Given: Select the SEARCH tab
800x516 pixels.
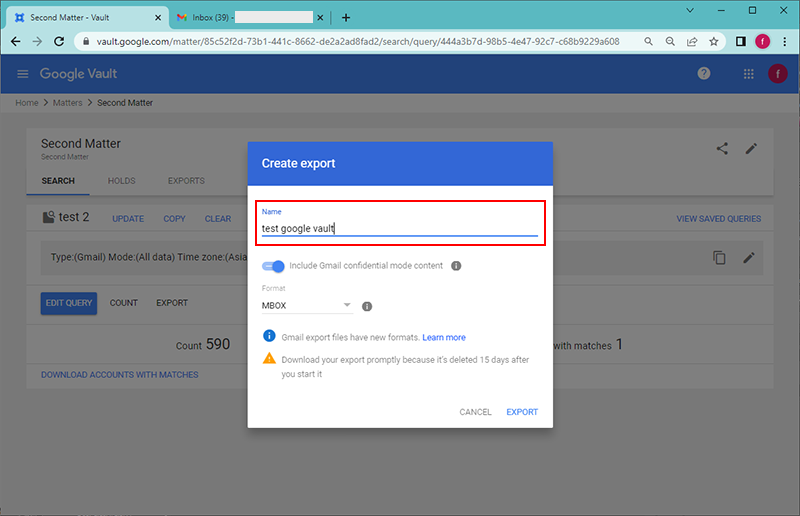Looking at the screenshot, I should point(58,181).
